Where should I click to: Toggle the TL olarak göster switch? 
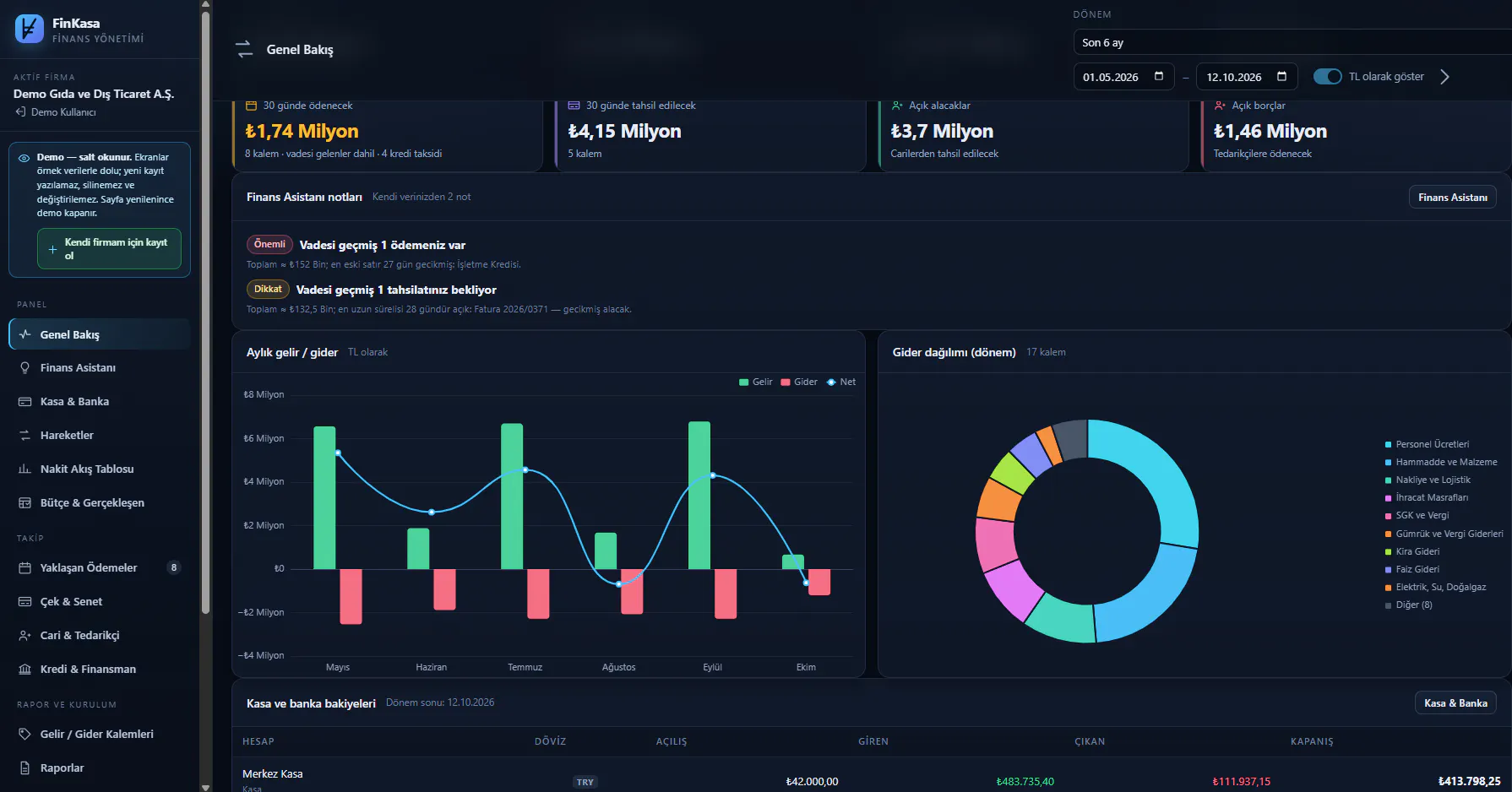coord(1327,77)
